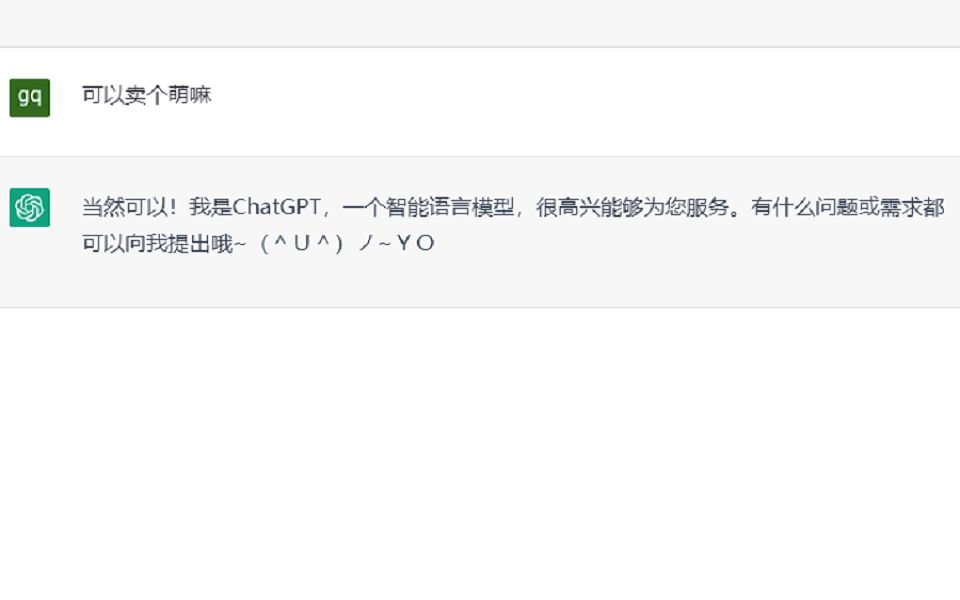Click the gray header strip at top
The width and height of the screenshot is (960, 600).
pyautogui.click(x=480, y=23)
